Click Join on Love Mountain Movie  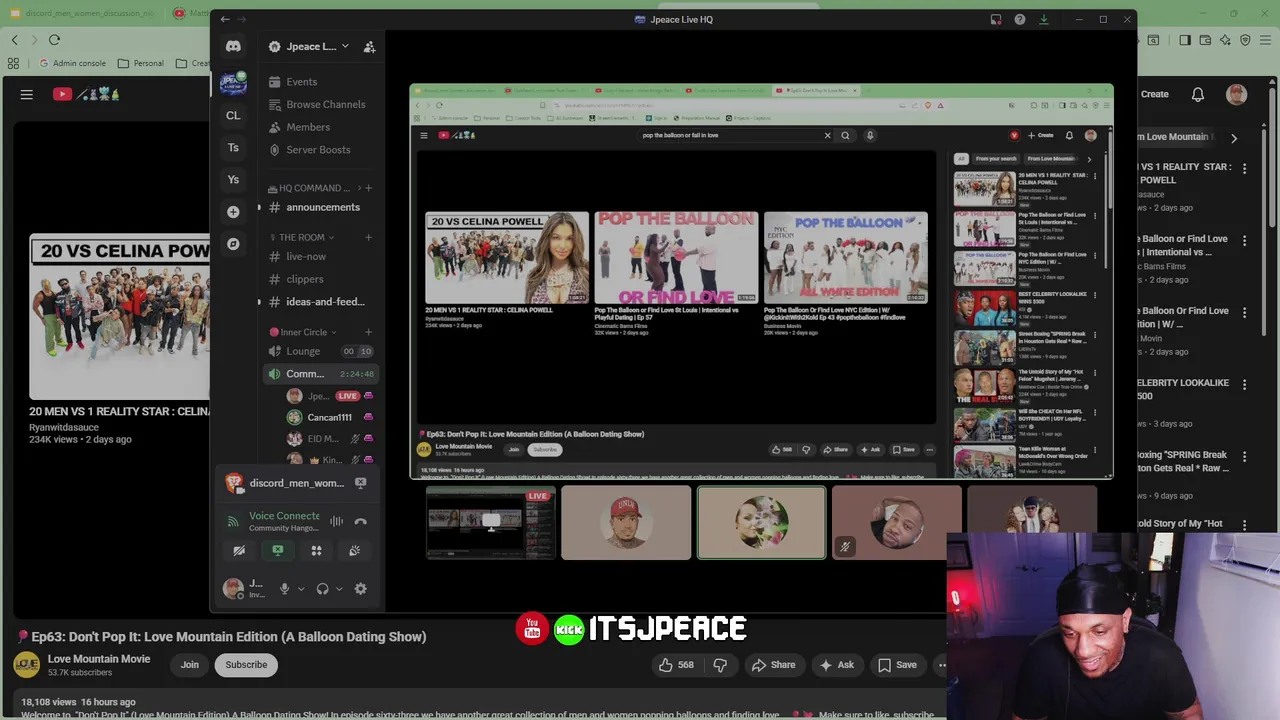point(189,665)
